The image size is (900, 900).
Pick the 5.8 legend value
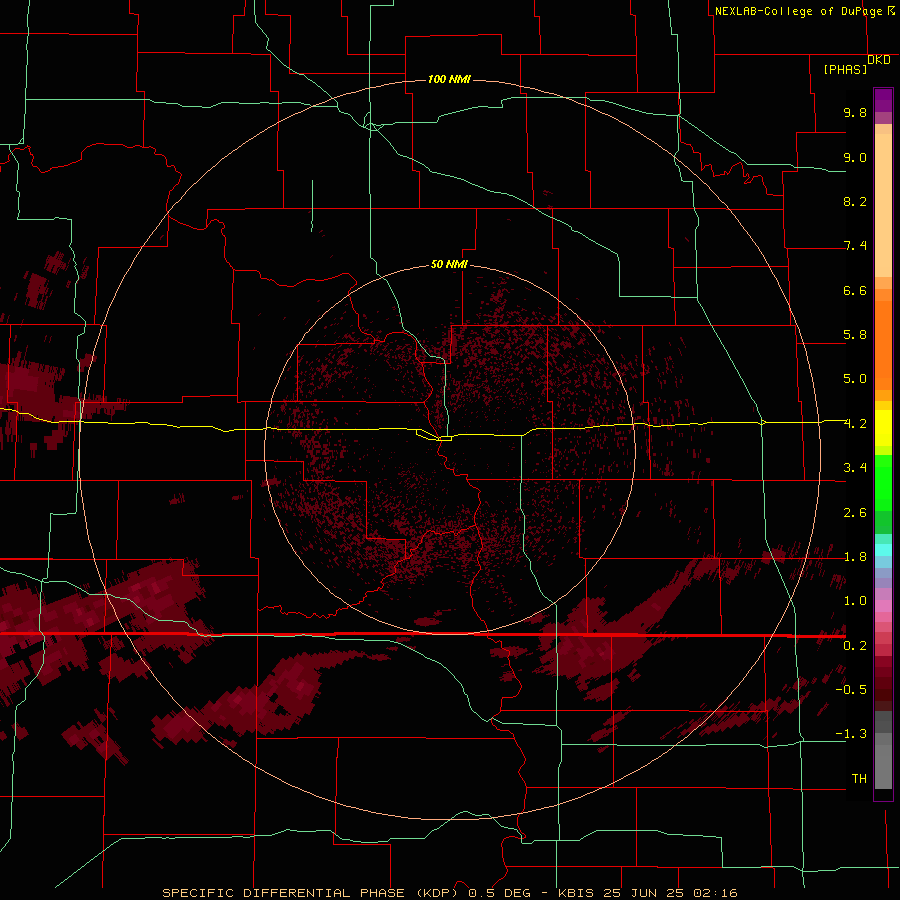855,335
